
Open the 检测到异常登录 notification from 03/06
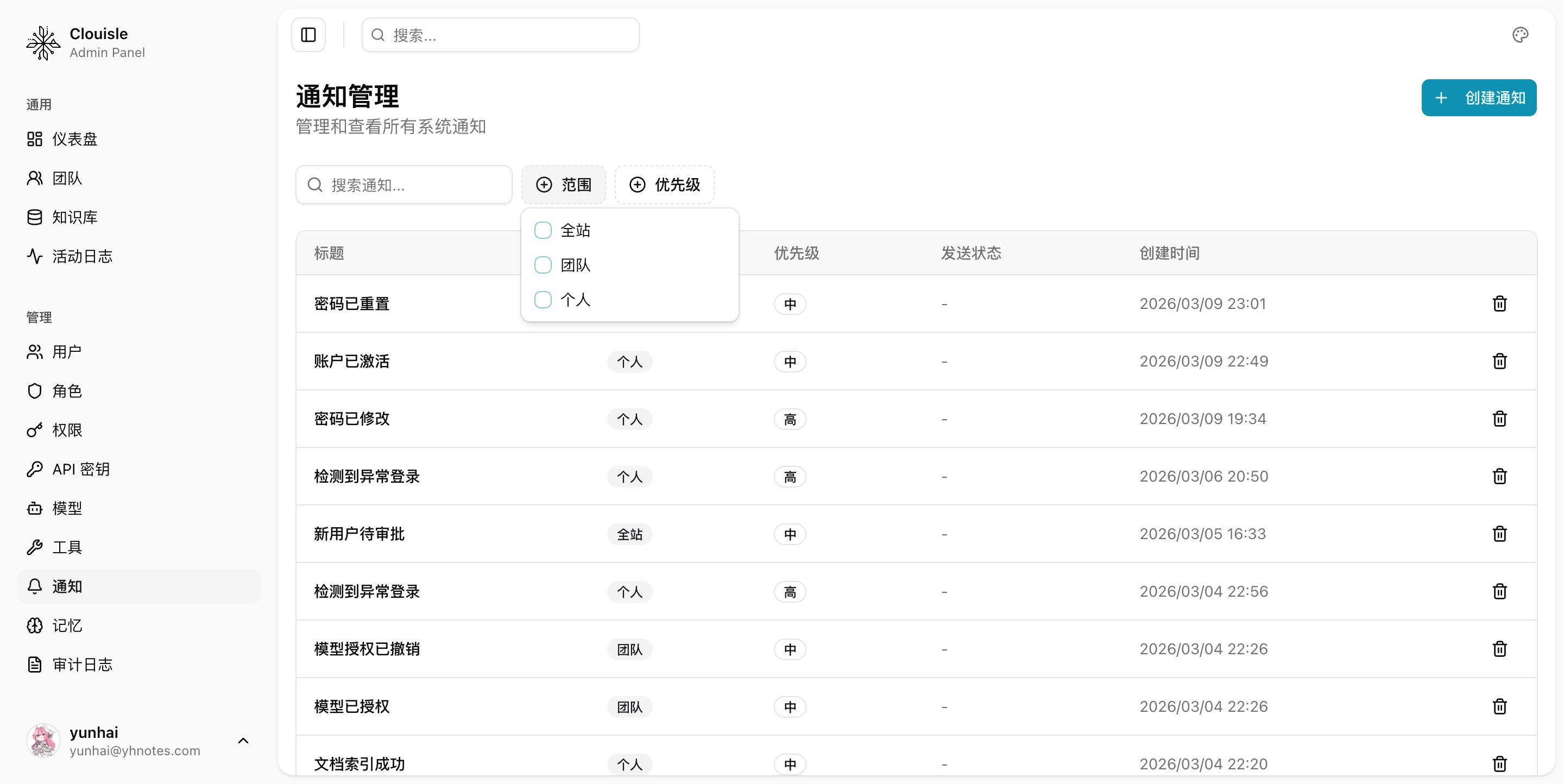point(367,476)
